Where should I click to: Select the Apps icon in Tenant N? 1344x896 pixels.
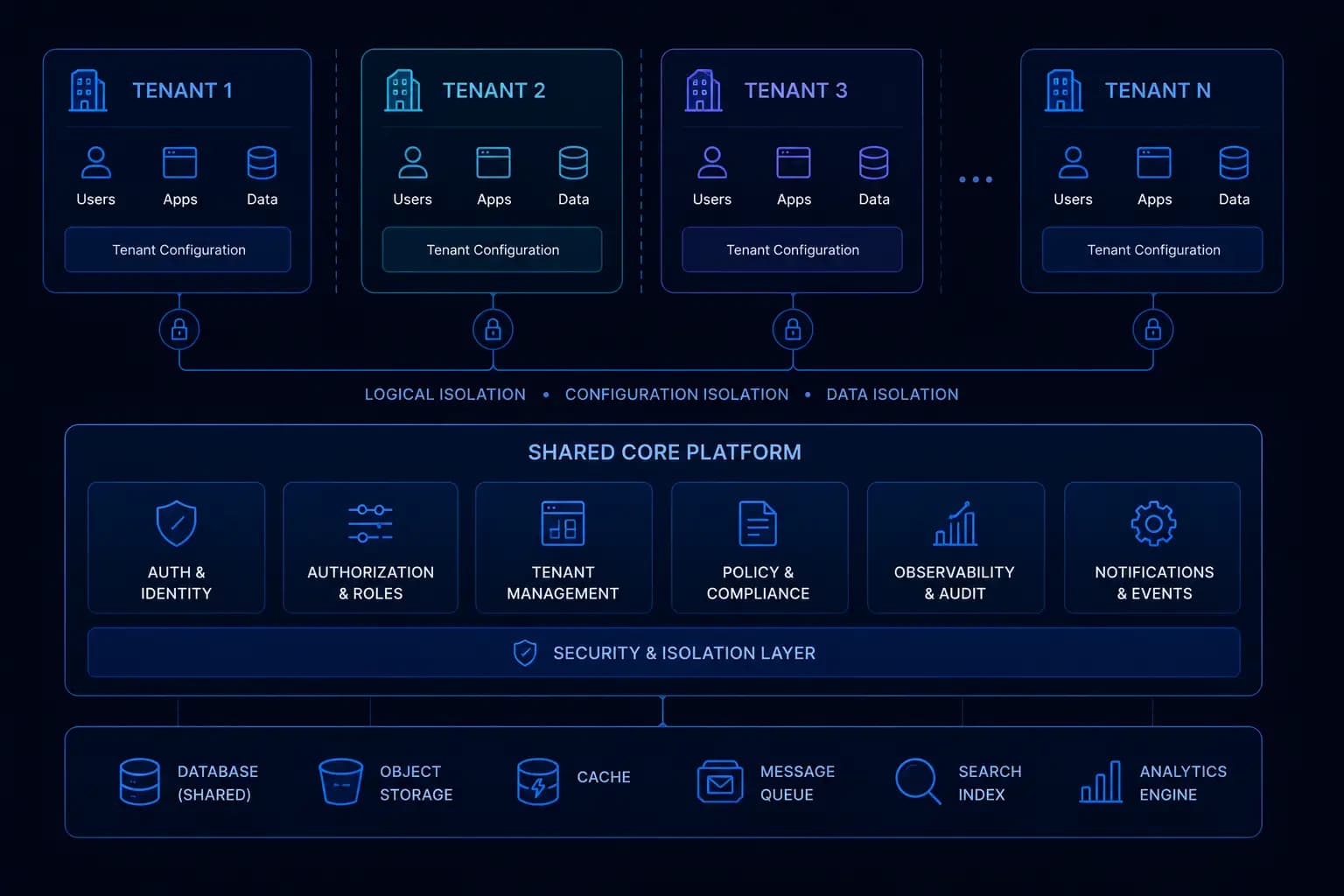(1154, 163)
